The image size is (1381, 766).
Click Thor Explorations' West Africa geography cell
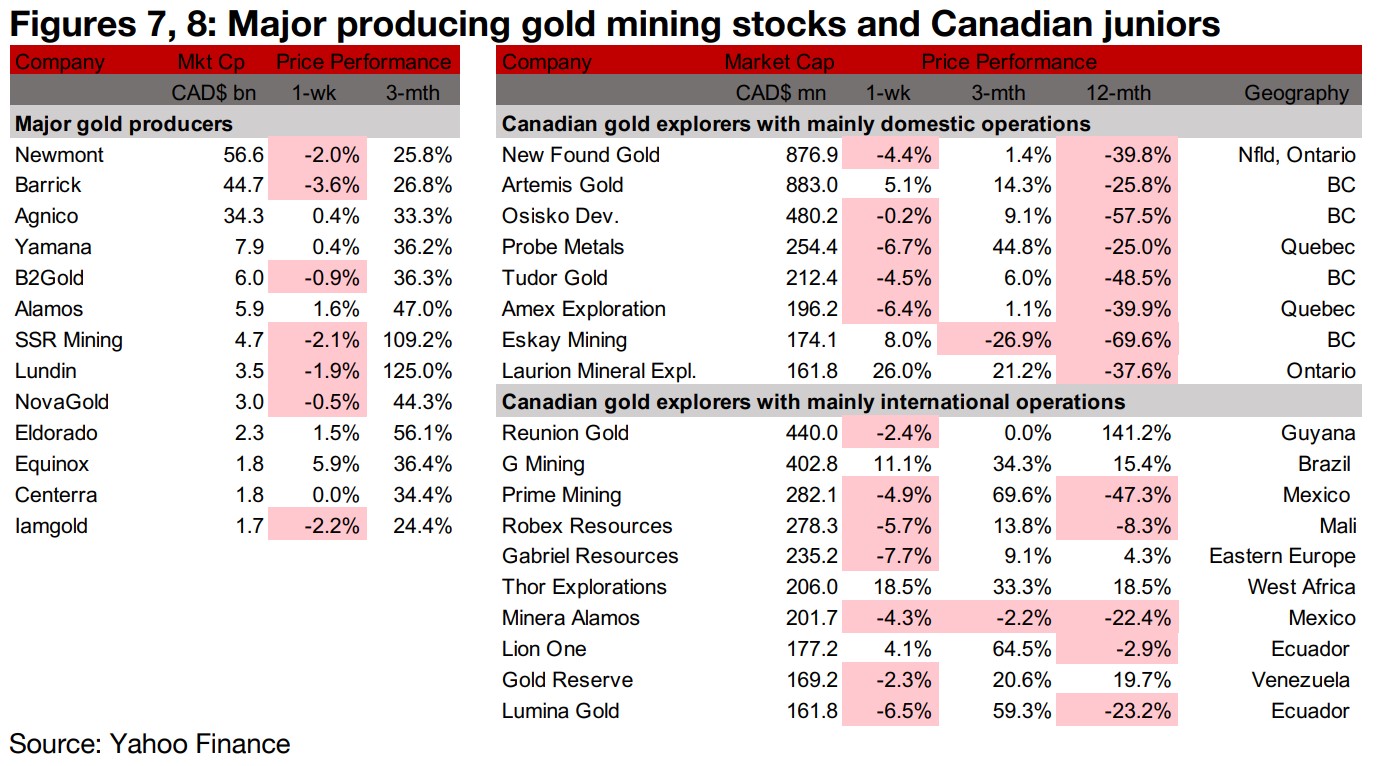click(1301, 588)
